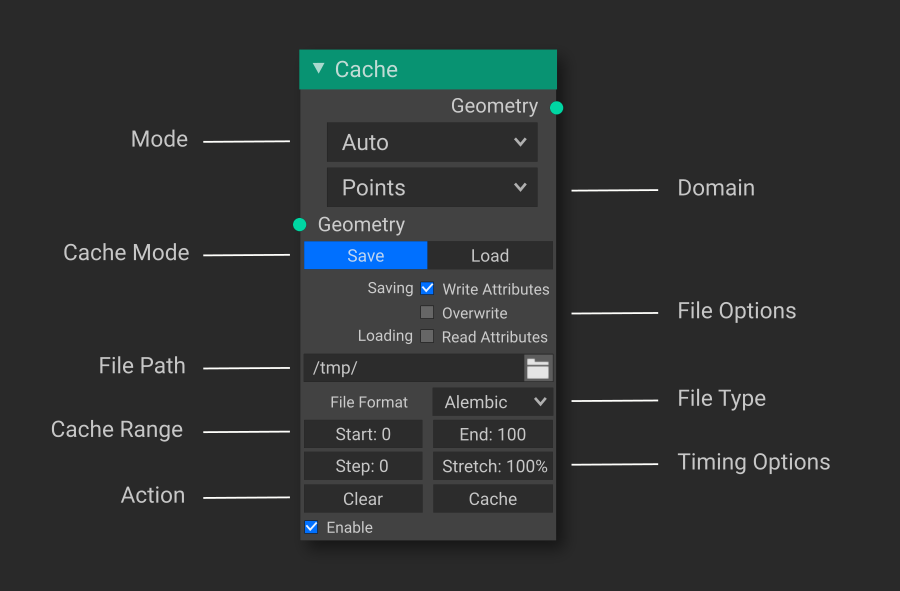Click the /tmp/ file path field
Viewport: 900px width, 591px height.
point(414,368)
